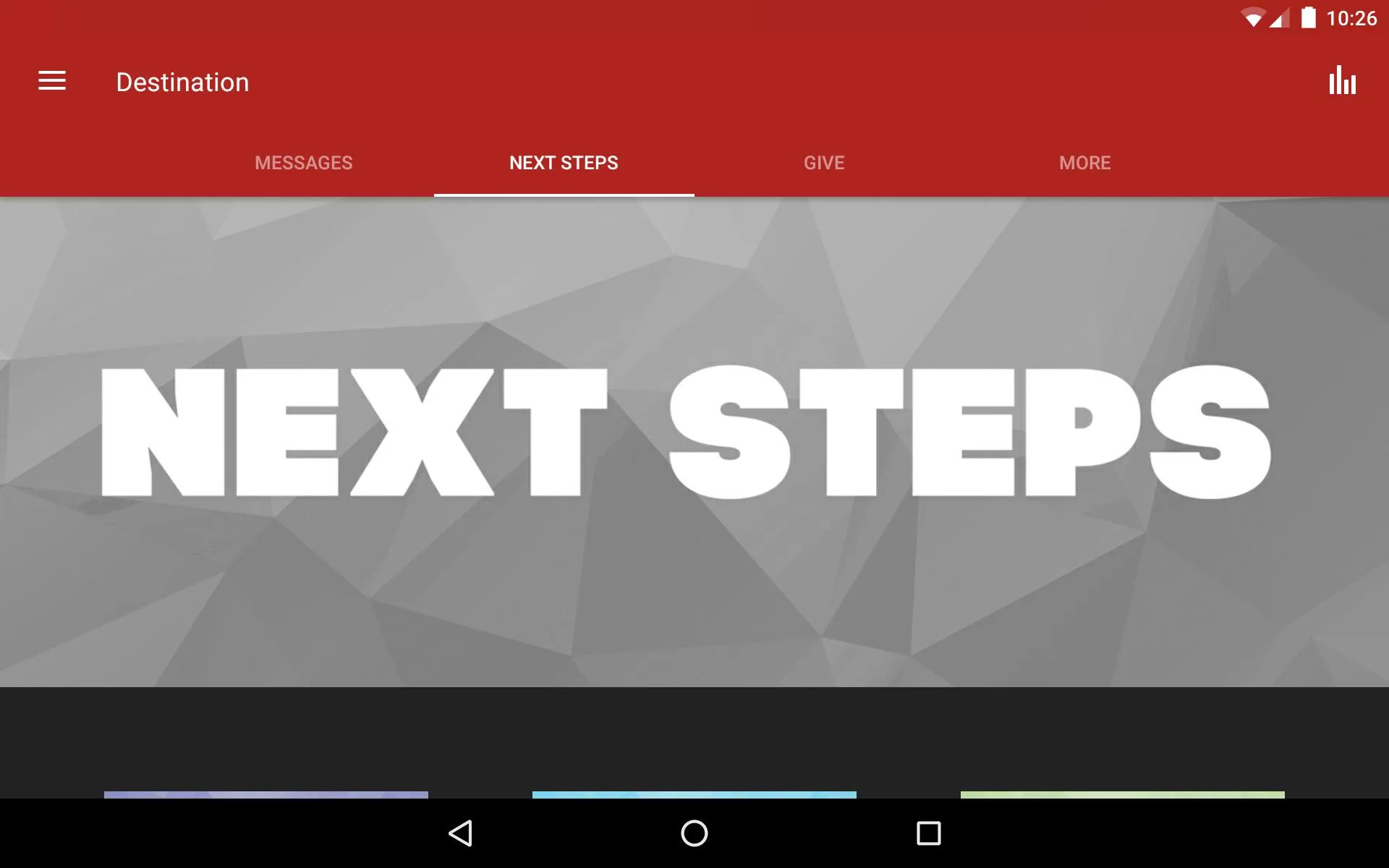Switch to NEXT STEPS tab
The width and height of the screenshot is (1389, 868).
pyautogui.click(x=564, y=163)
